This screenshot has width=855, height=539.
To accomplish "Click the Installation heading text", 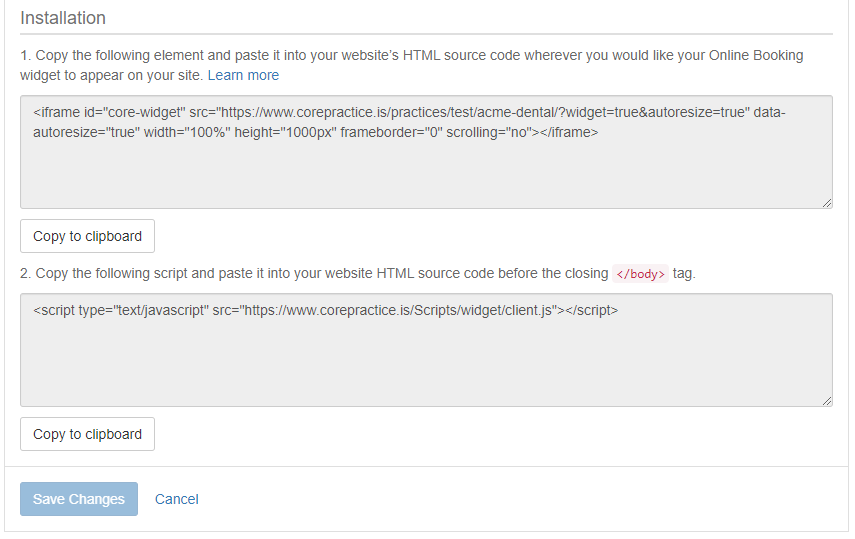I will click(x=63, y=18).
